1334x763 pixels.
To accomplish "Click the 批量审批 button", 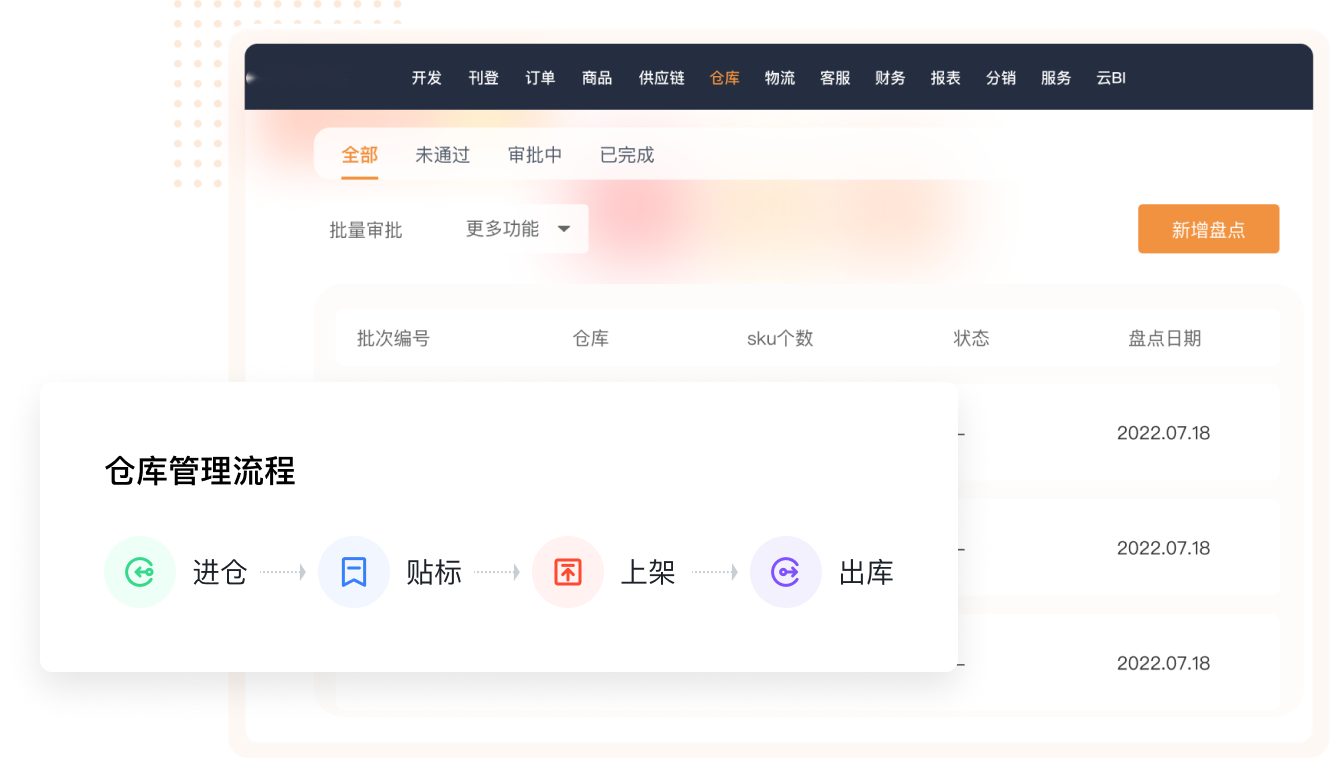I will [x=366, y=230].
